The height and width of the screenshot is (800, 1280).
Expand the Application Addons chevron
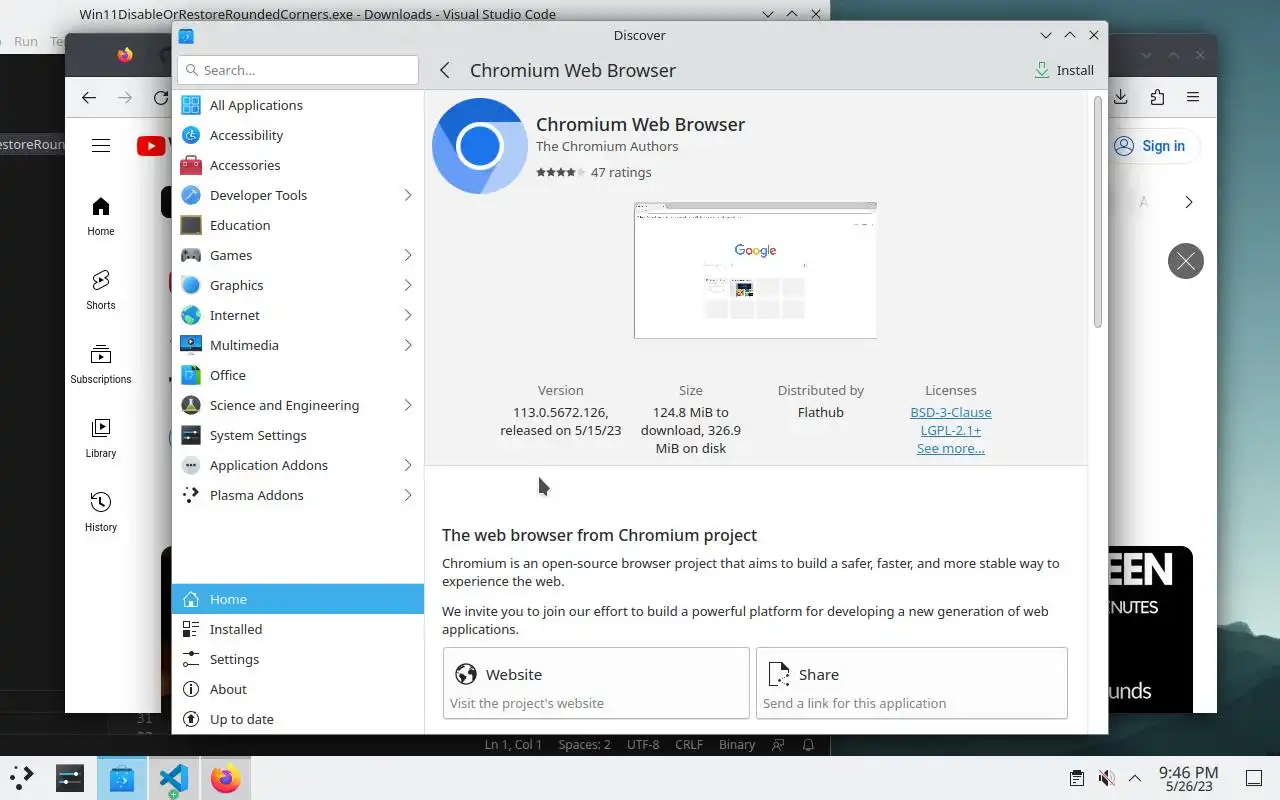pyautogui.click(x=408, y=465)
